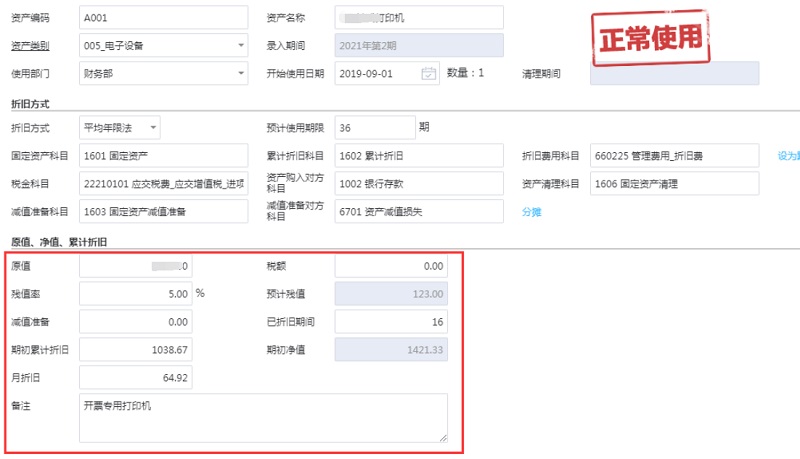Click inside the 备注 text area

tap(262, 417)
